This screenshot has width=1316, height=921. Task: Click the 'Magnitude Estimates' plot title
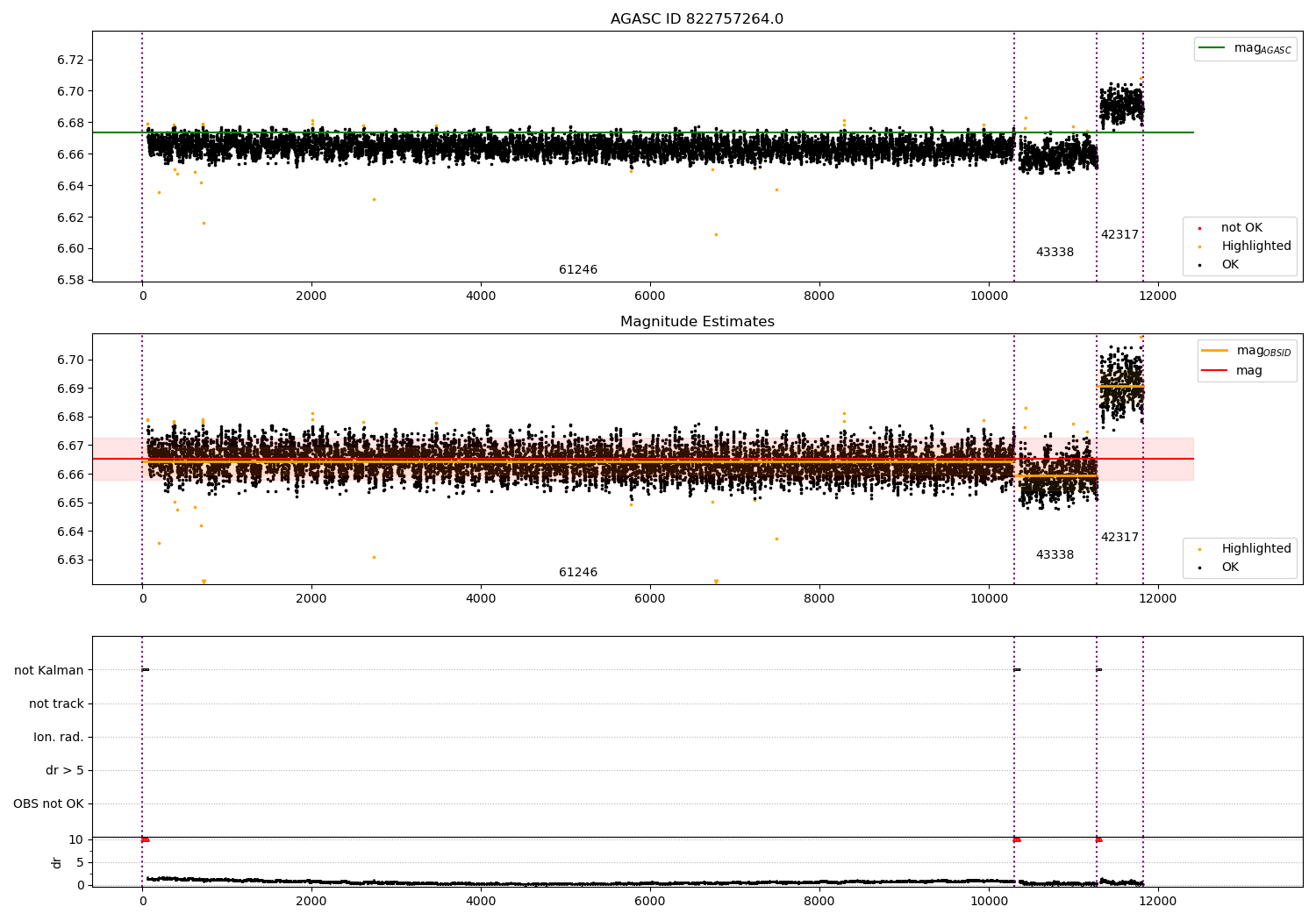697,322
